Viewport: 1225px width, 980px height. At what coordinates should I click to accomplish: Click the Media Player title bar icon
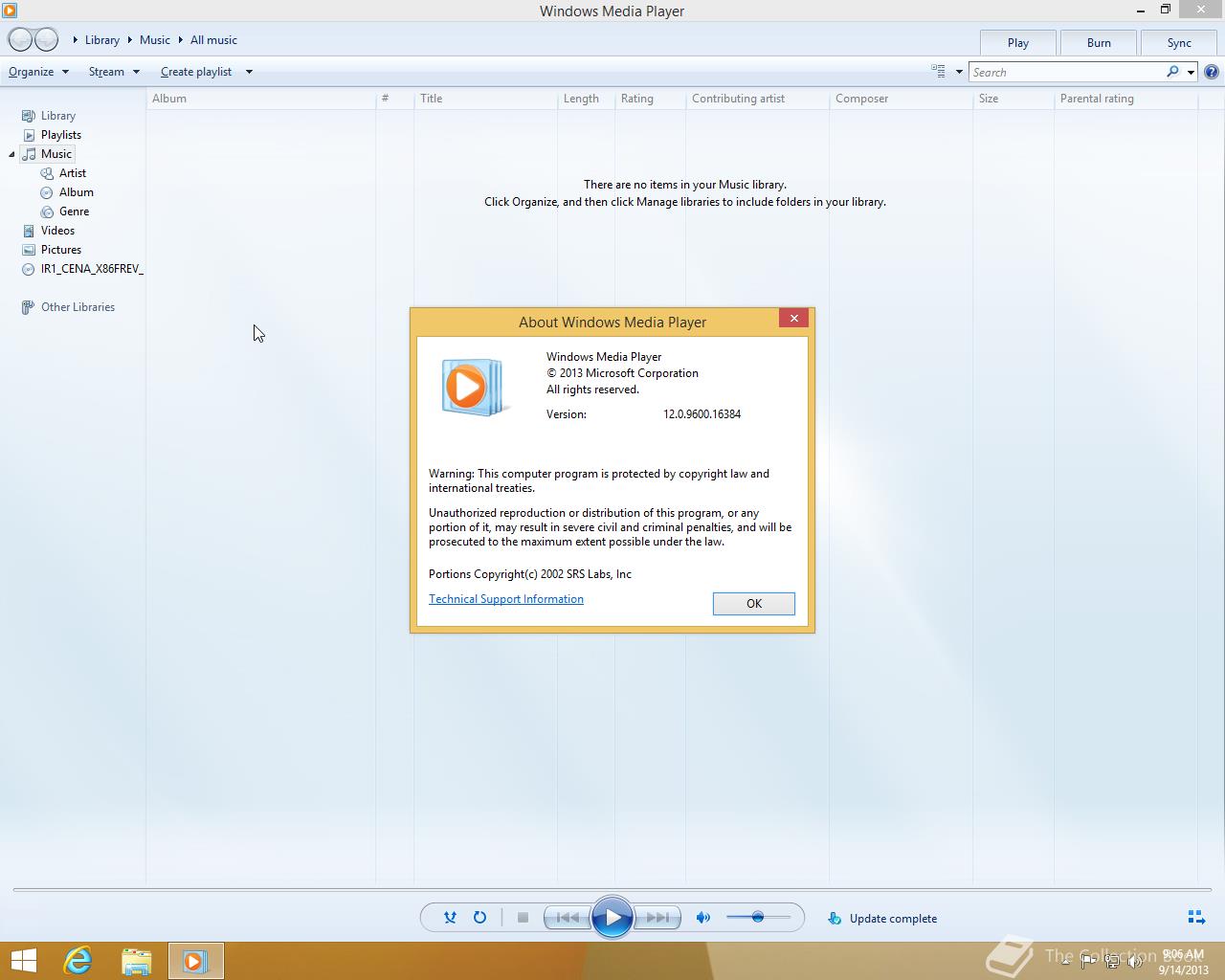click(10, 11)
